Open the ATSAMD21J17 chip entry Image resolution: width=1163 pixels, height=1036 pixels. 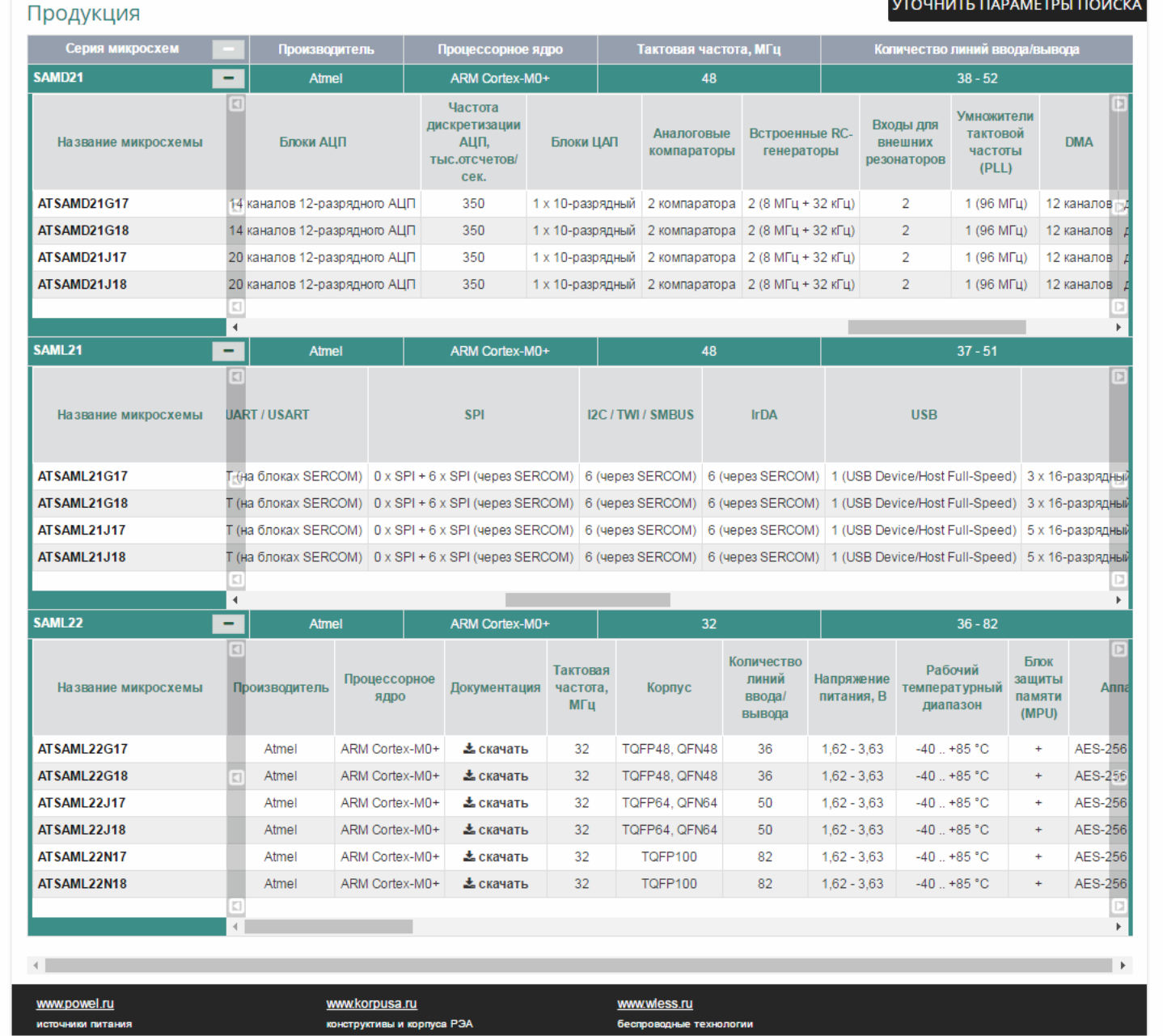pos(82,257)
